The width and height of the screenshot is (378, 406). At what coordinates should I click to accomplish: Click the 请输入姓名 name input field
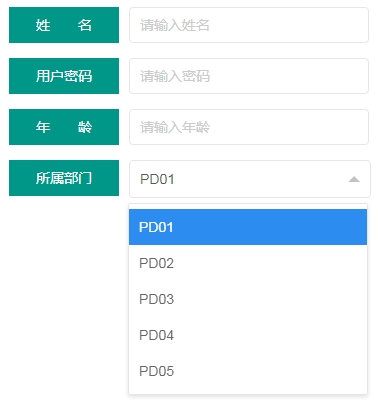pos(249,25)
